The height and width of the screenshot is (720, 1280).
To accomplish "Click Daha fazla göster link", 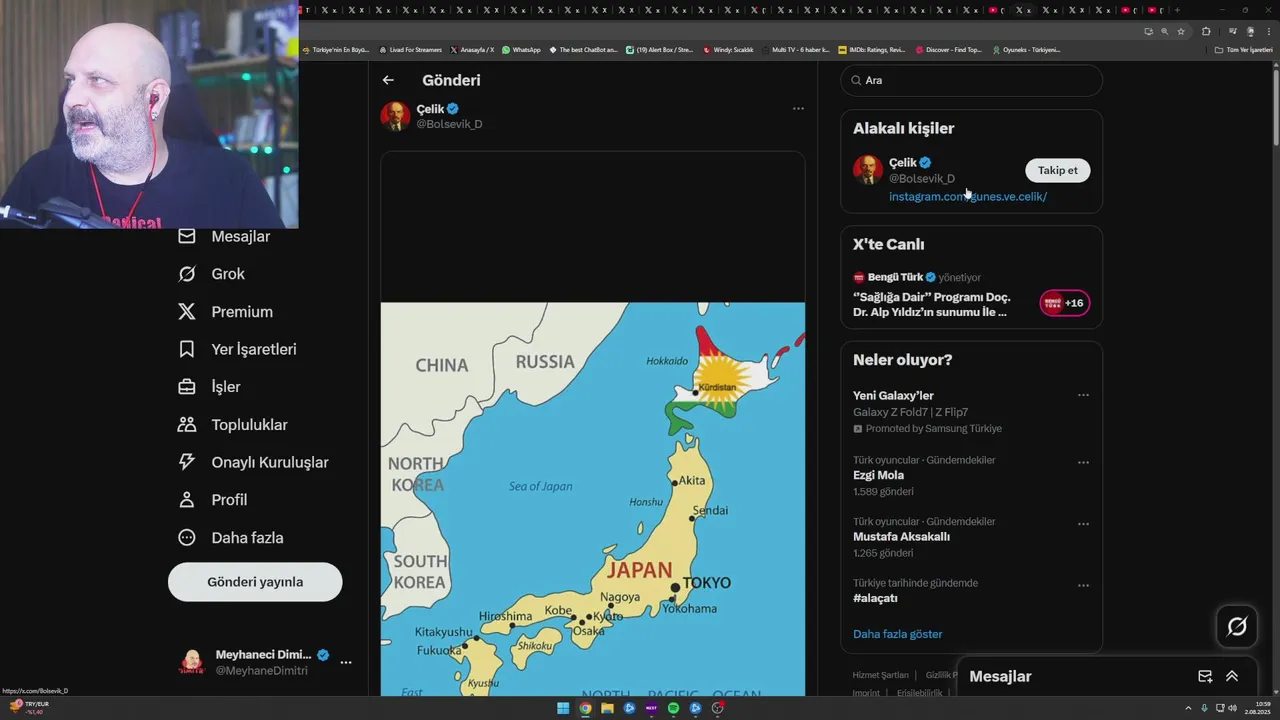I will (x=897, y=634).
